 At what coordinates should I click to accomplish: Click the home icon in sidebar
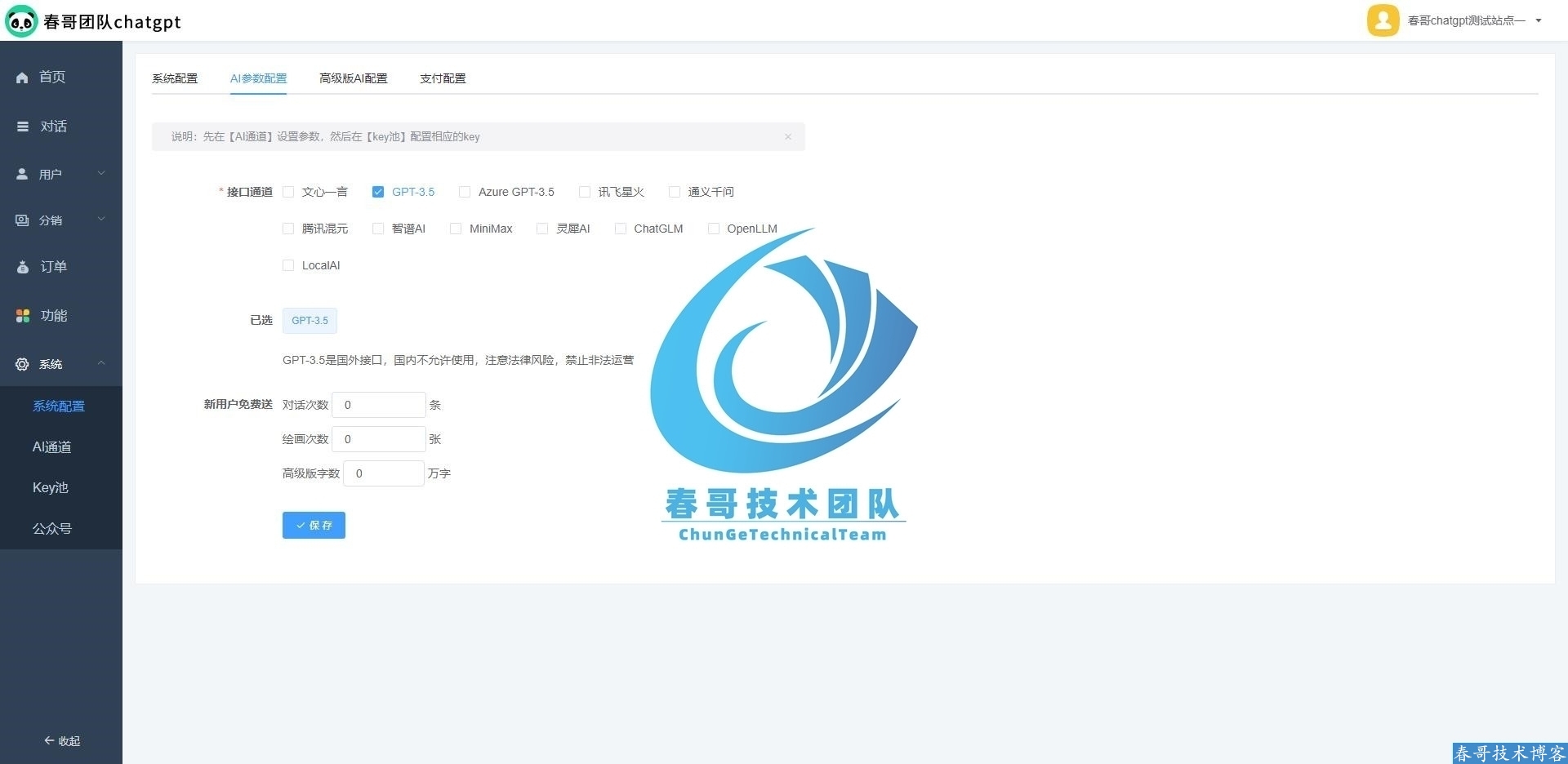click(x=22, y=78)
